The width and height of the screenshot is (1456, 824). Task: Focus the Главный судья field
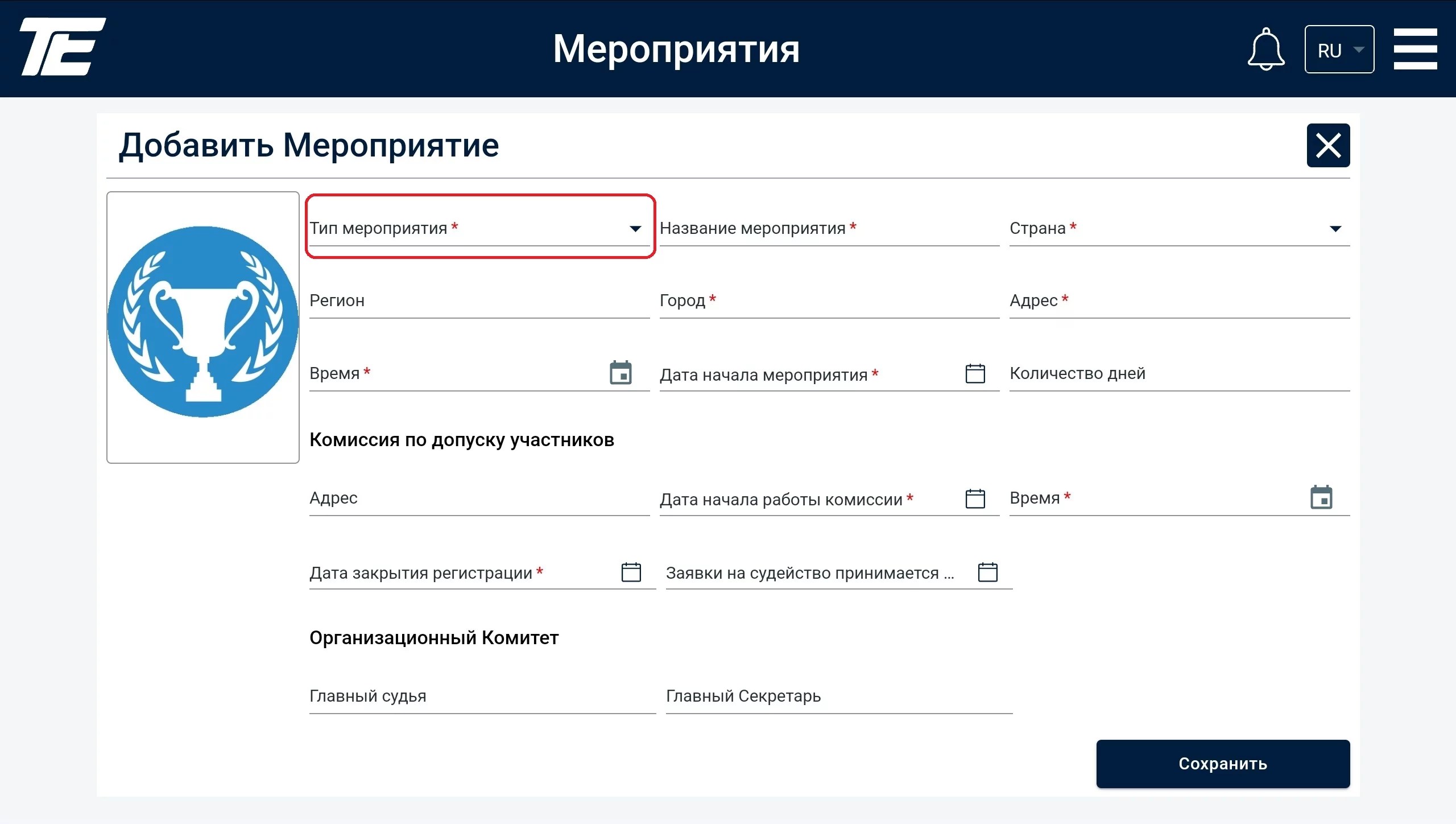point(482,696)
